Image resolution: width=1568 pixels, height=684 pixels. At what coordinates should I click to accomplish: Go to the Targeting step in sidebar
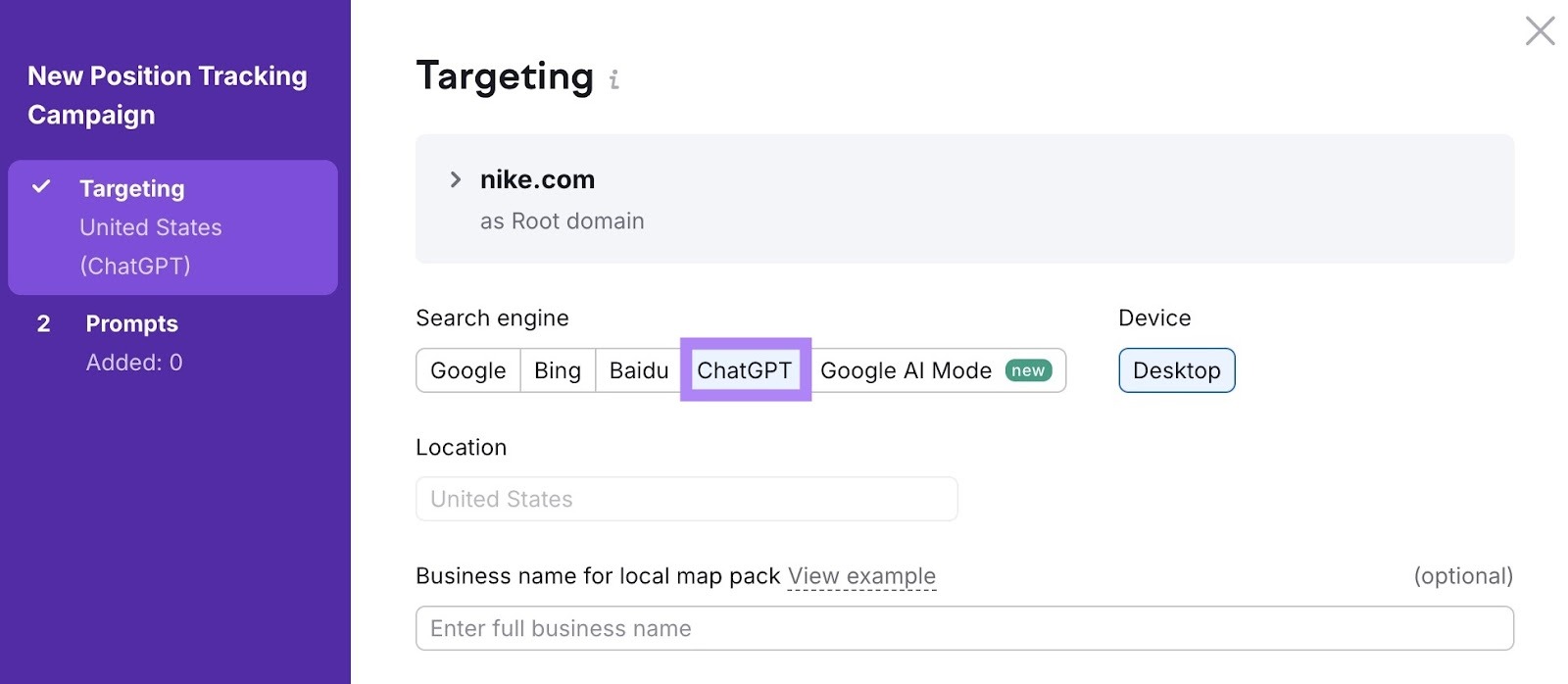[x=132, y=188]
